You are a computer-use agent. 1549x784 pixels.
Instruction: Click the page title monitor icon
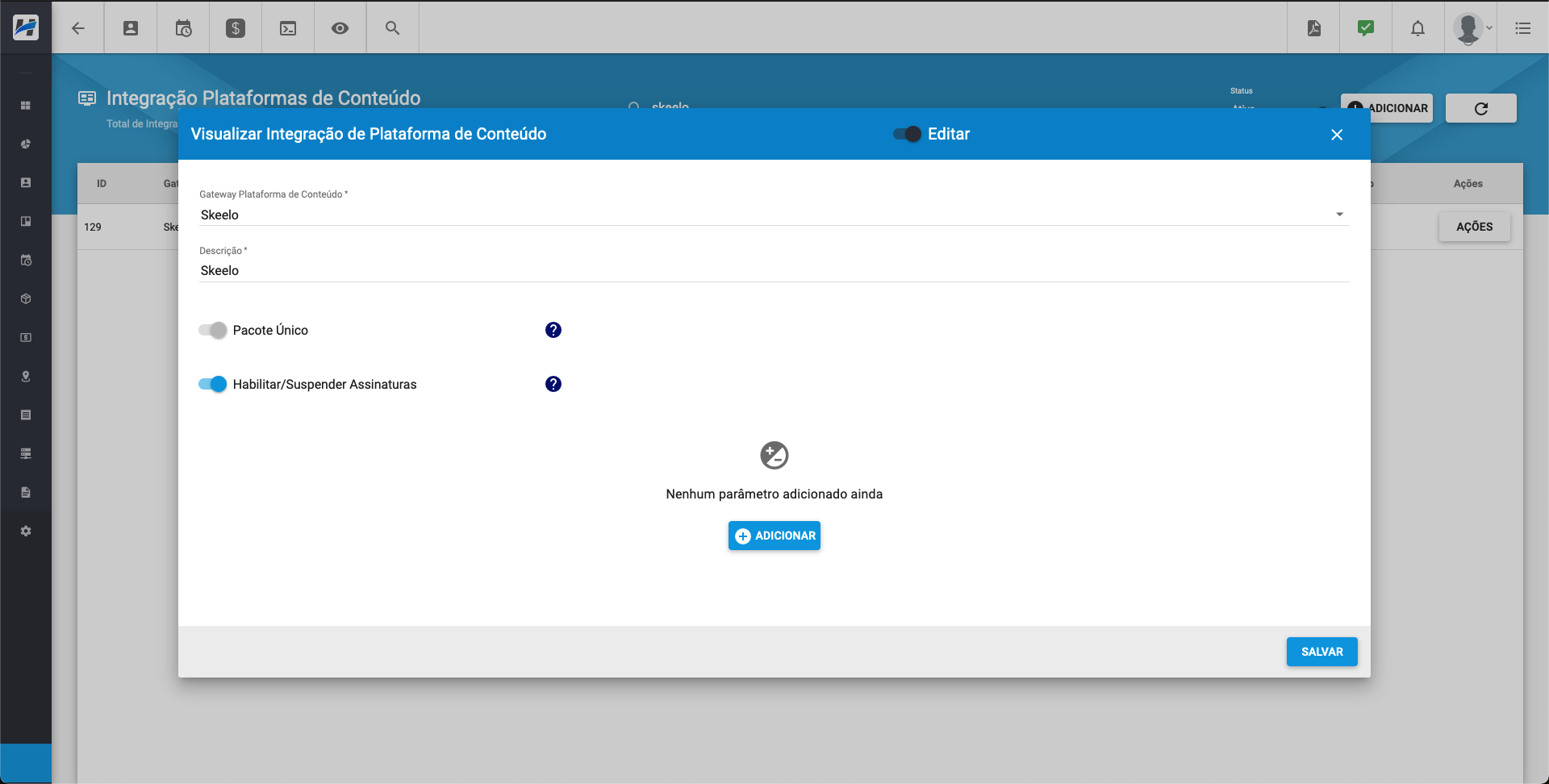(x=87, y=98)
